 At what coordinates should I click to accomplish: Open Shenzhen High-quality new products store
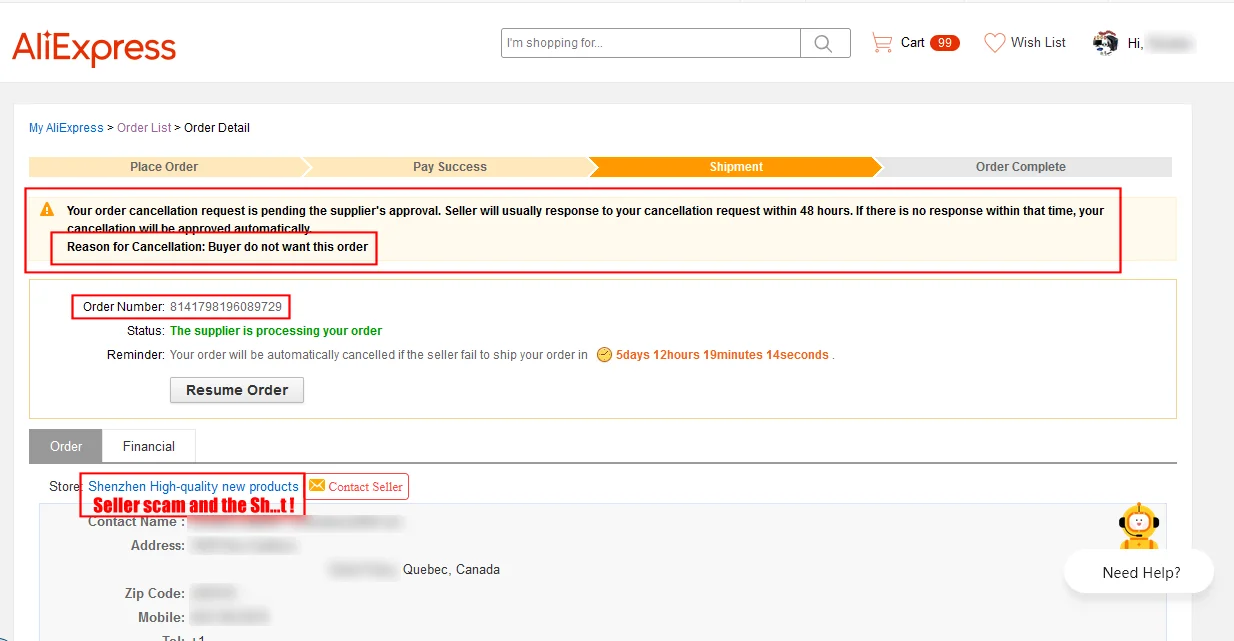click(193, 486)
